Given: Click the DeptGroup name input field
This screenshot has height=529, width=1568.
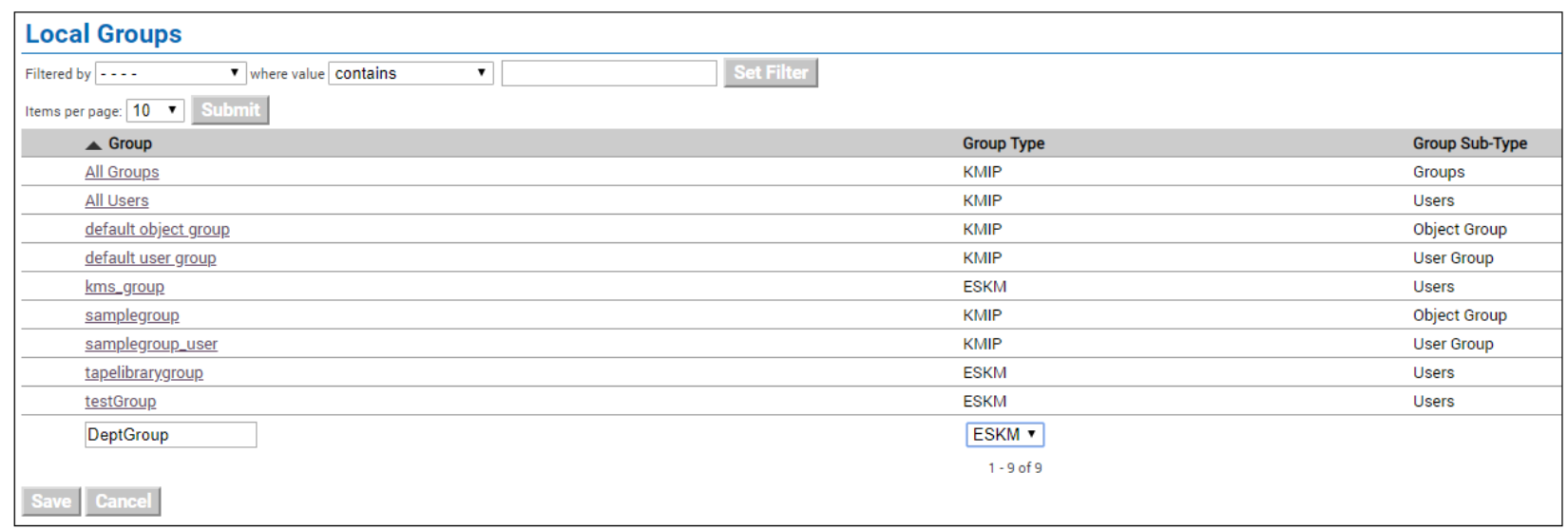Looking at the screenshot, I should [170, 434].
